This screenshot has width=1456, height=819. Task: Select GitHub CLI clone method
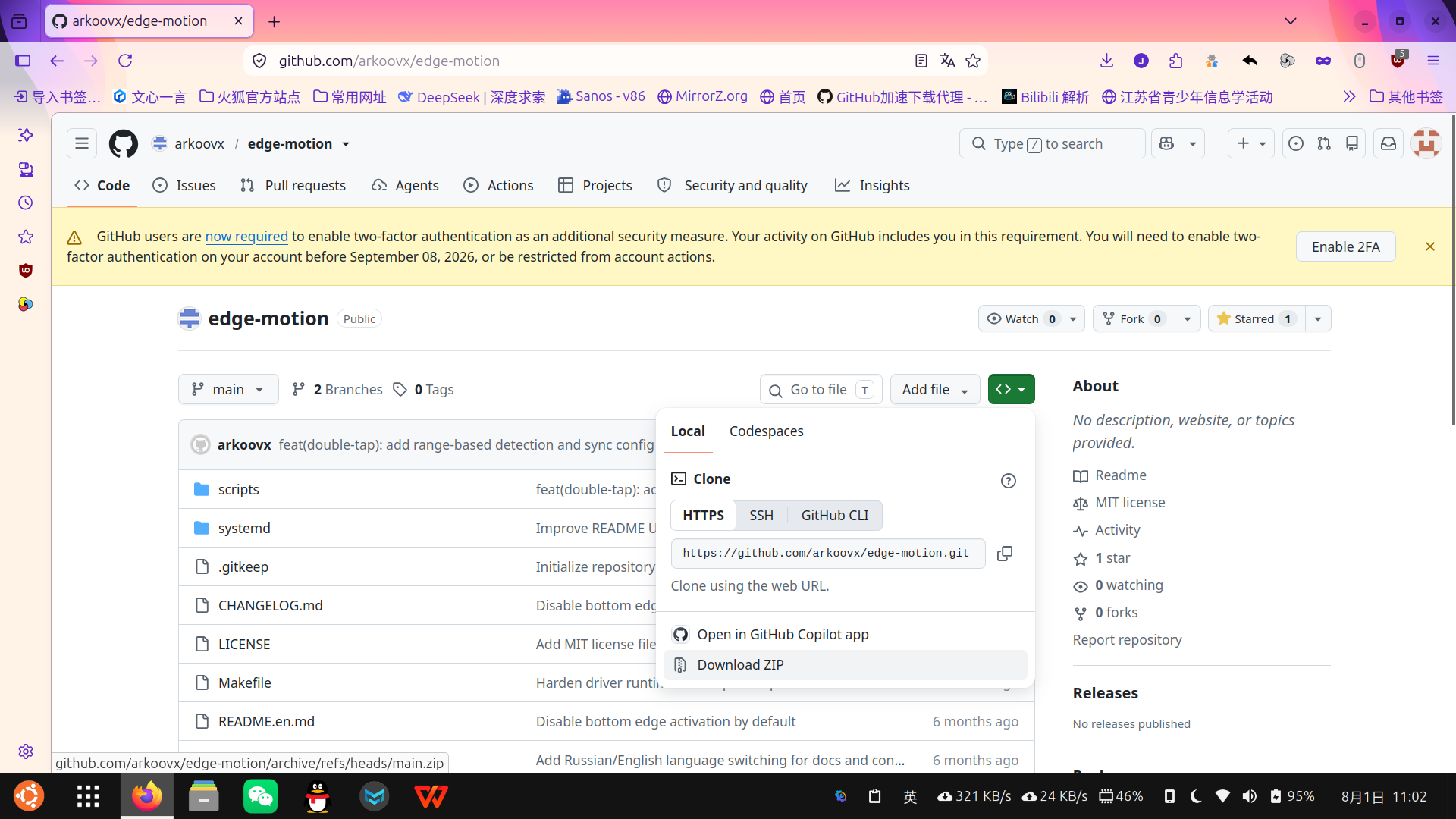(834, 516)
